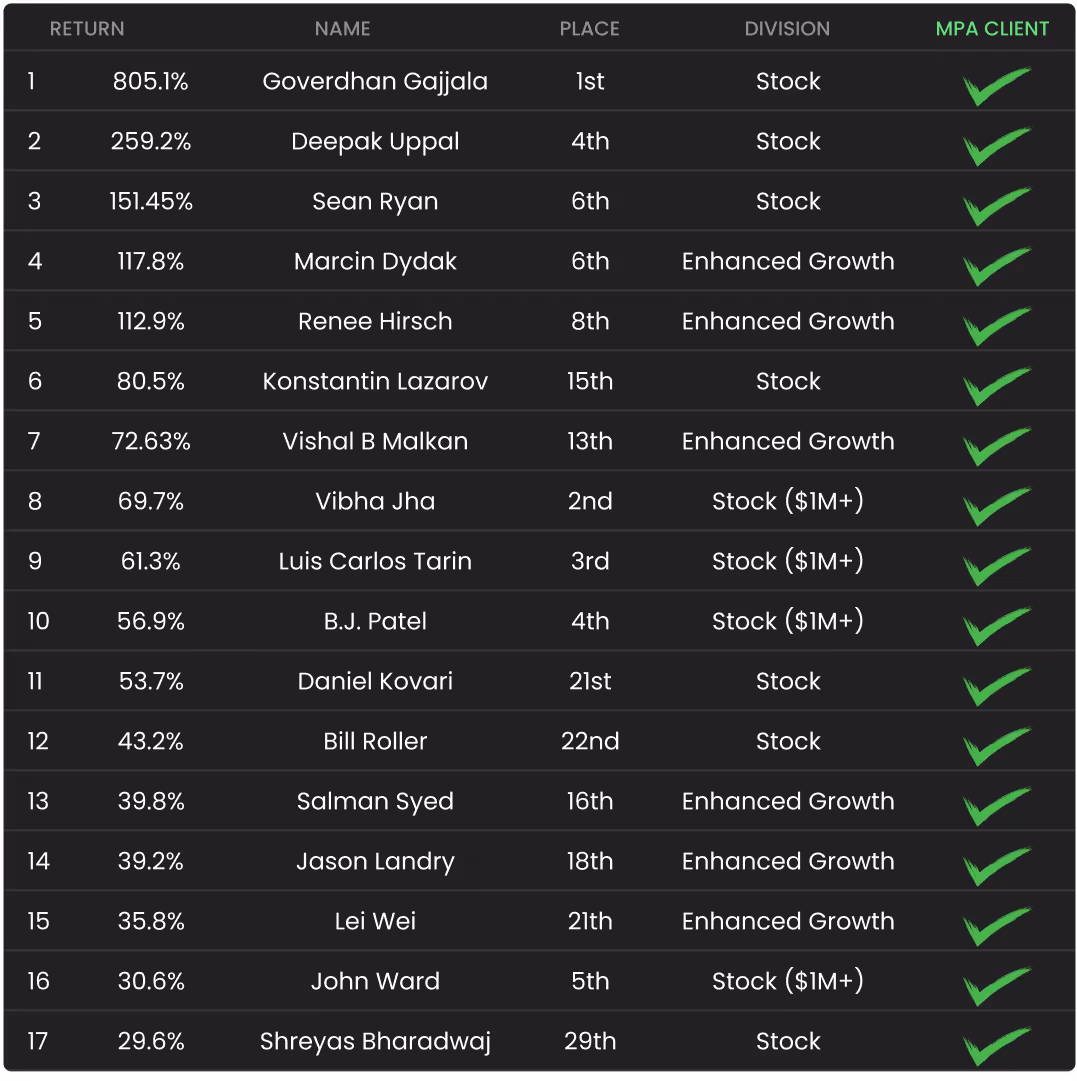Screen dimensions: 1077x1081
Task: Click the DIVISION column header
Action: coord(787,29)
